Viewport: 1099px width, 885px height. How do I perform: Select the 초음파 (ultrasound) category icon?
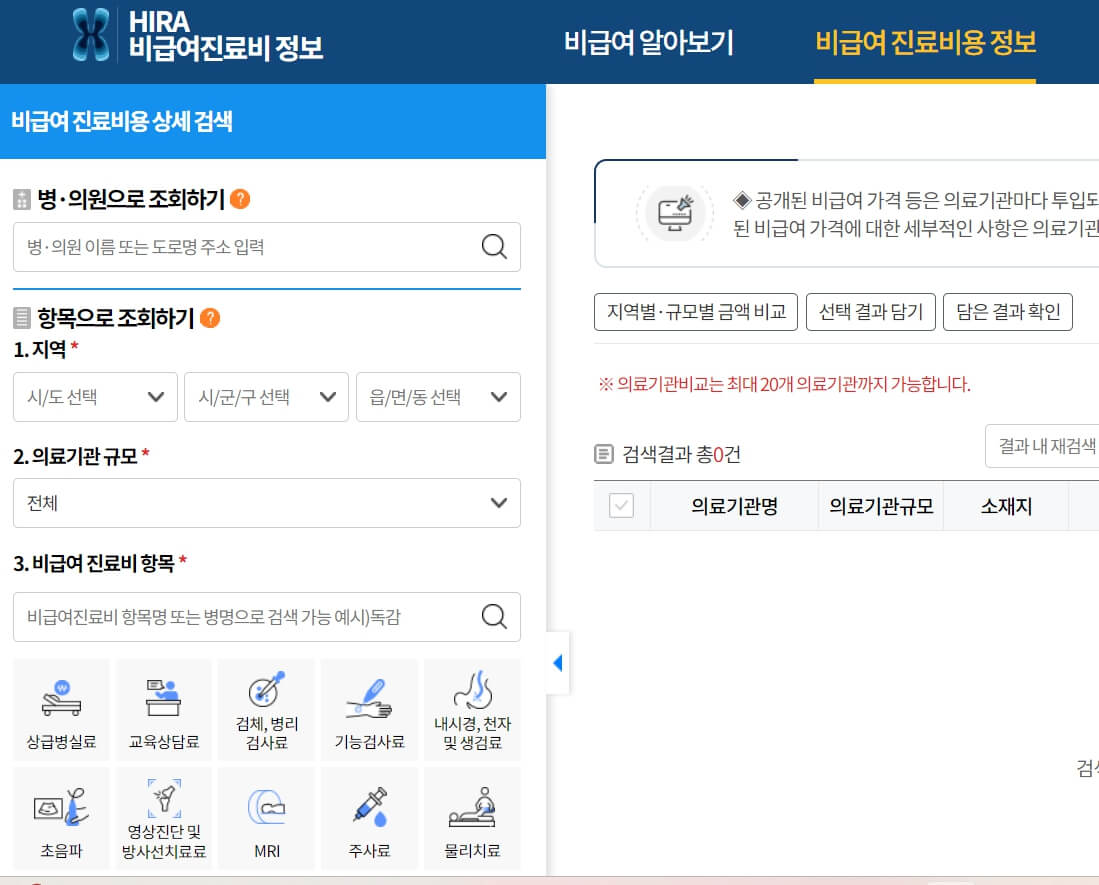tap(61, 817)
